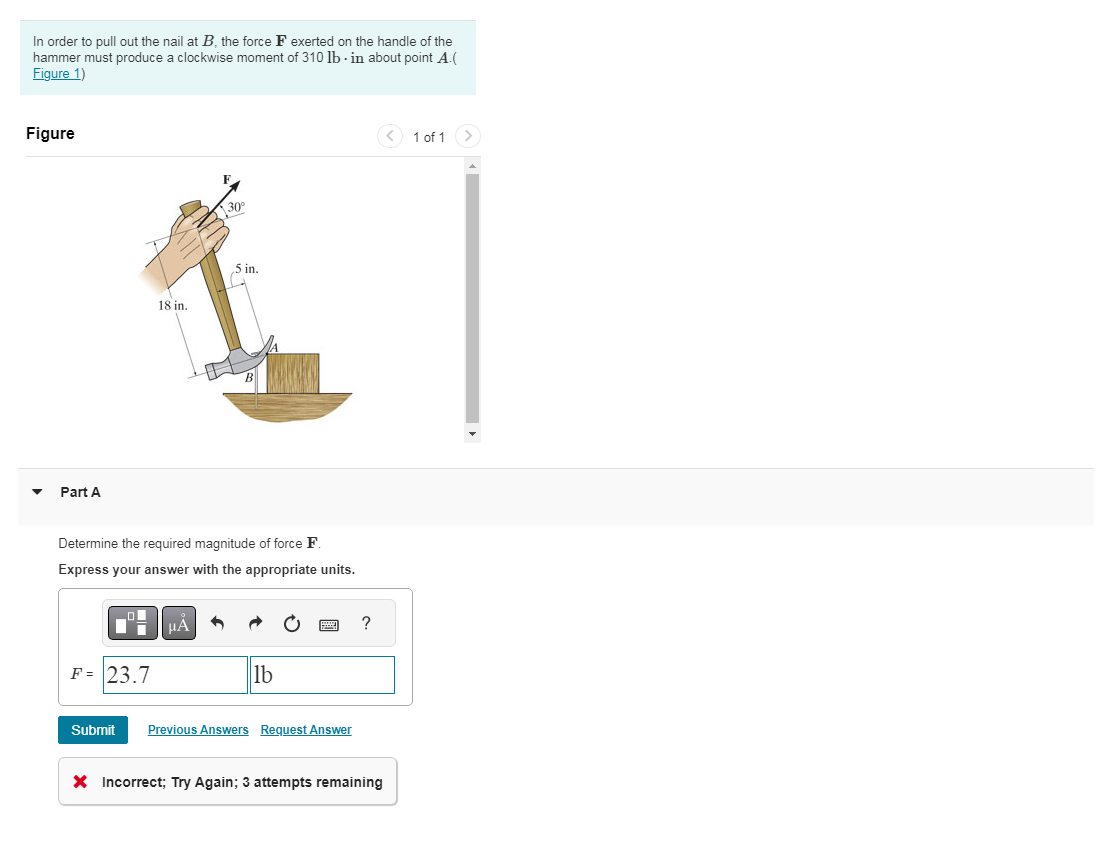Click the Request Answer link
This screenshot has height=855, width=1113.
(x=306, y=730)
